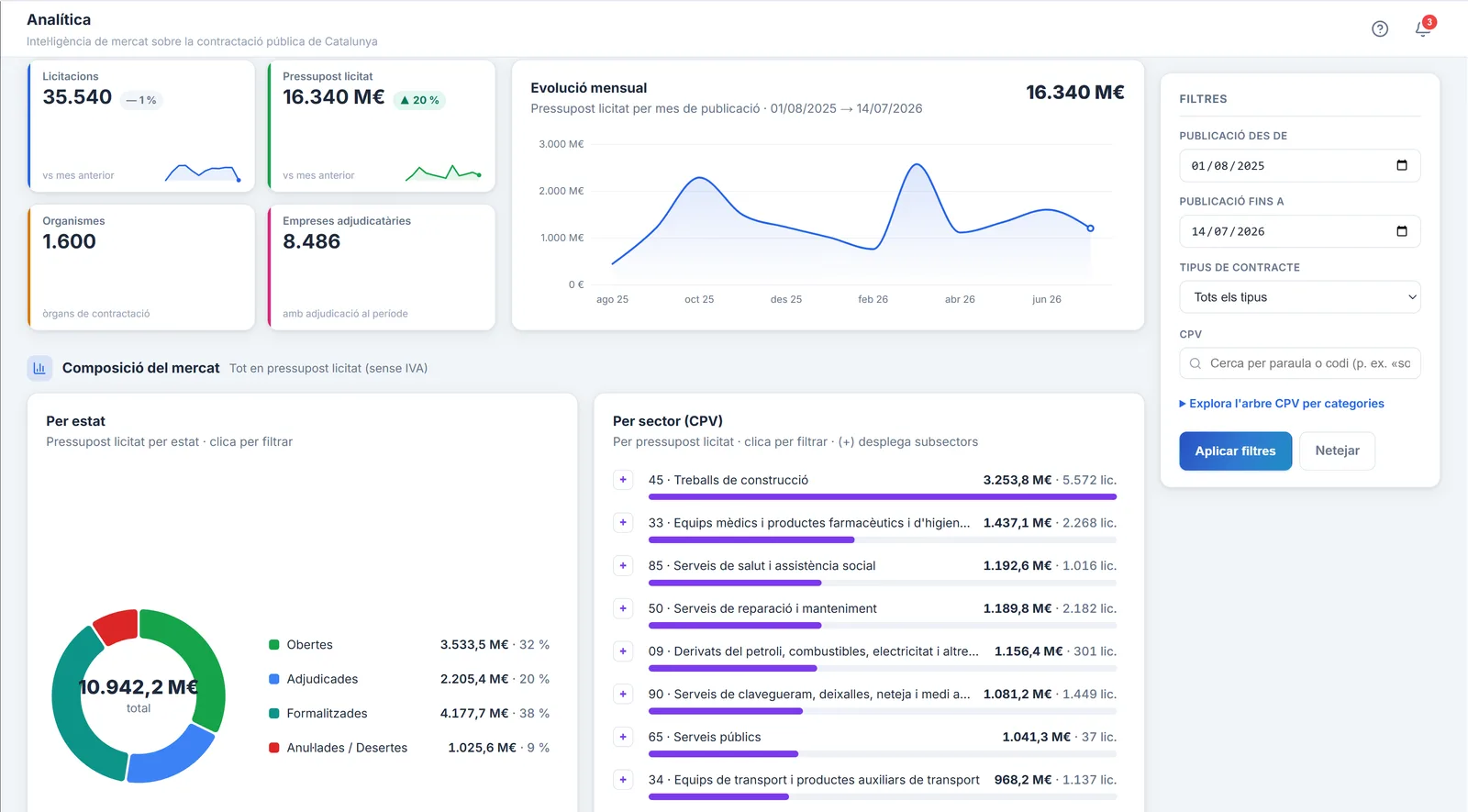Click the red Anul·lades / Desertes legend swatch
This screenshot has width=1468, height=812.
273,748
